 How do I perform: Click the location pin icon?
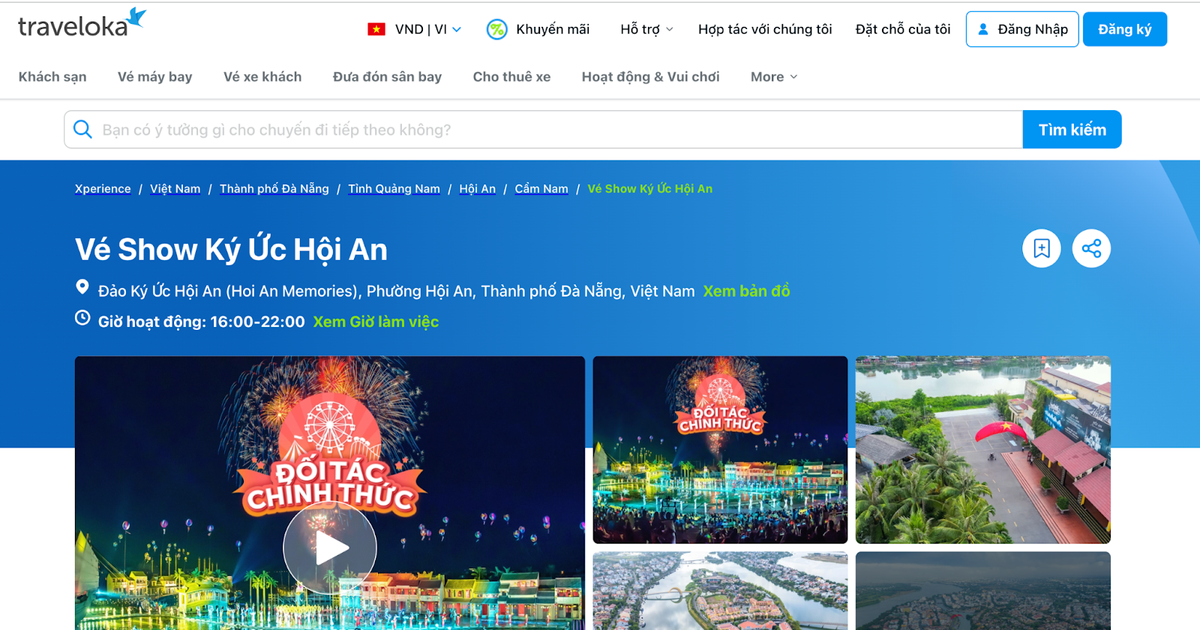83,288
